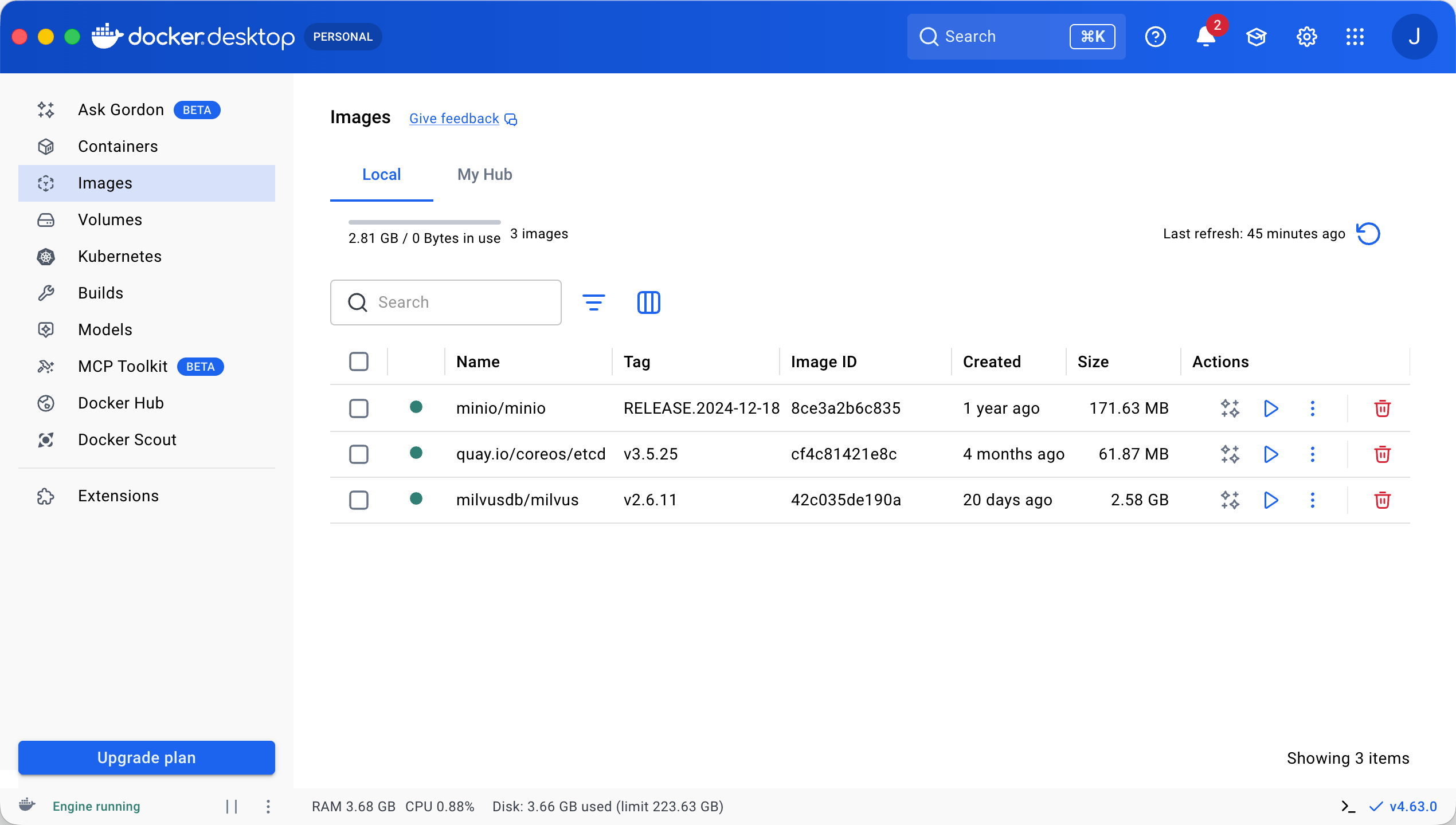Open Builds in the sidebar

tap(147, 293)
